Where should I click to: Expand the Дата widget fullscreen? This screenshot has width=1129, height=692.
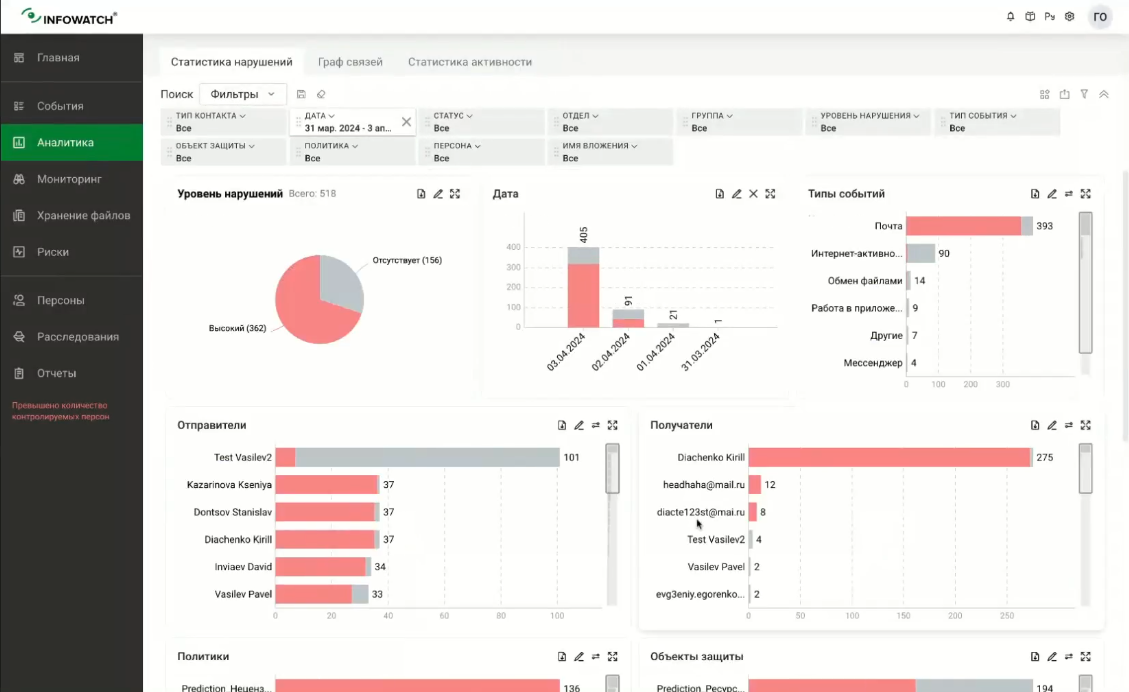pos(770,194)
